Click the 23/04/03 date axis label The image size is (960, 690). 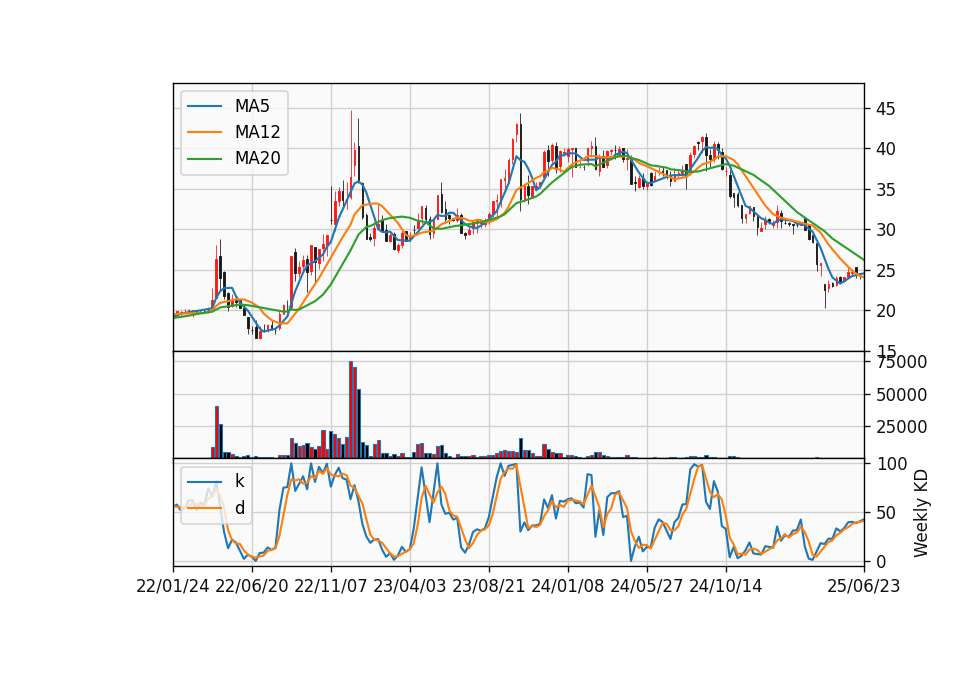tap(410, 587)
